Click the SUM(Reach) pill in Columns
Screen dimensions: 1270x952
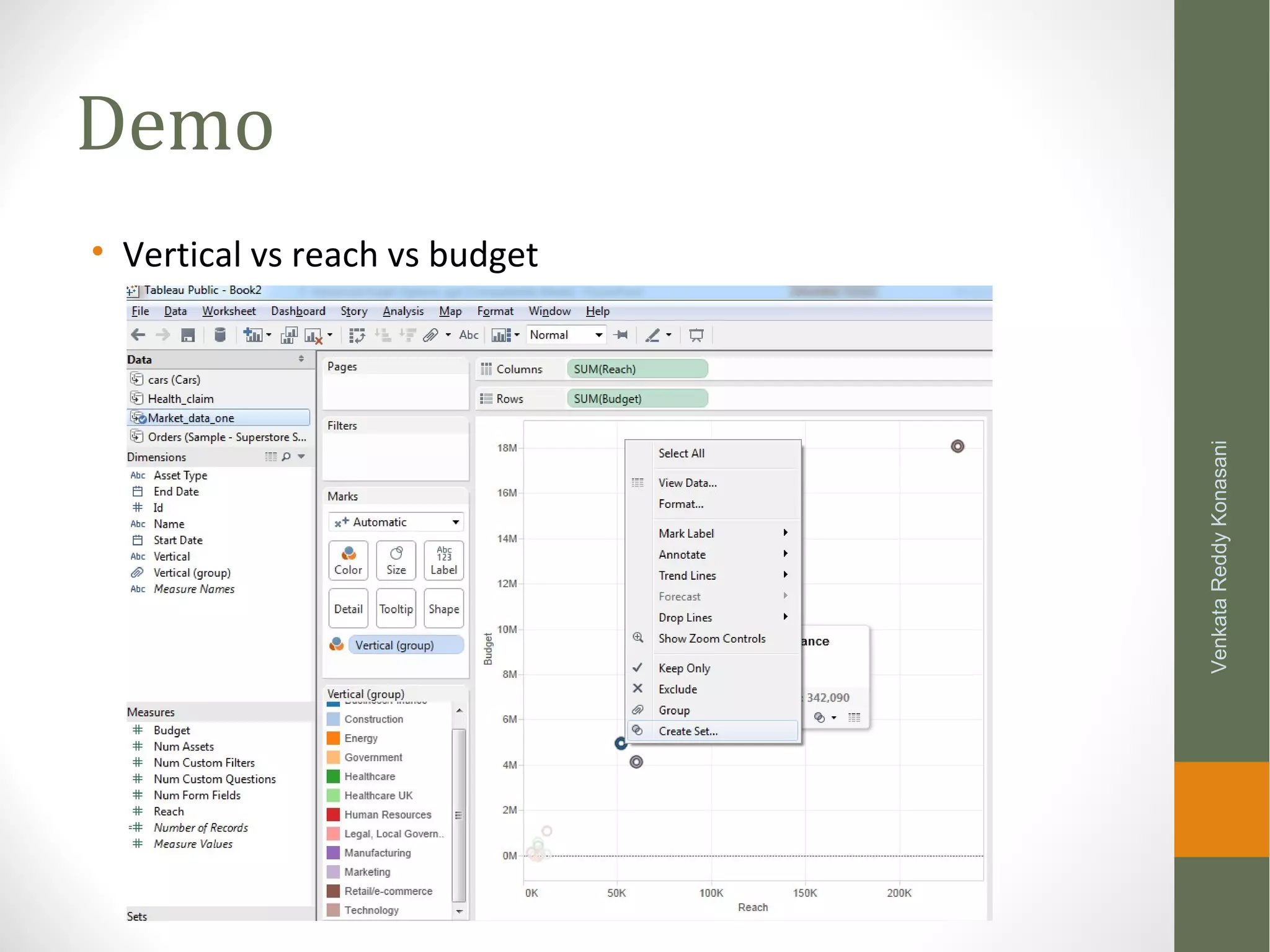[637, 369]
